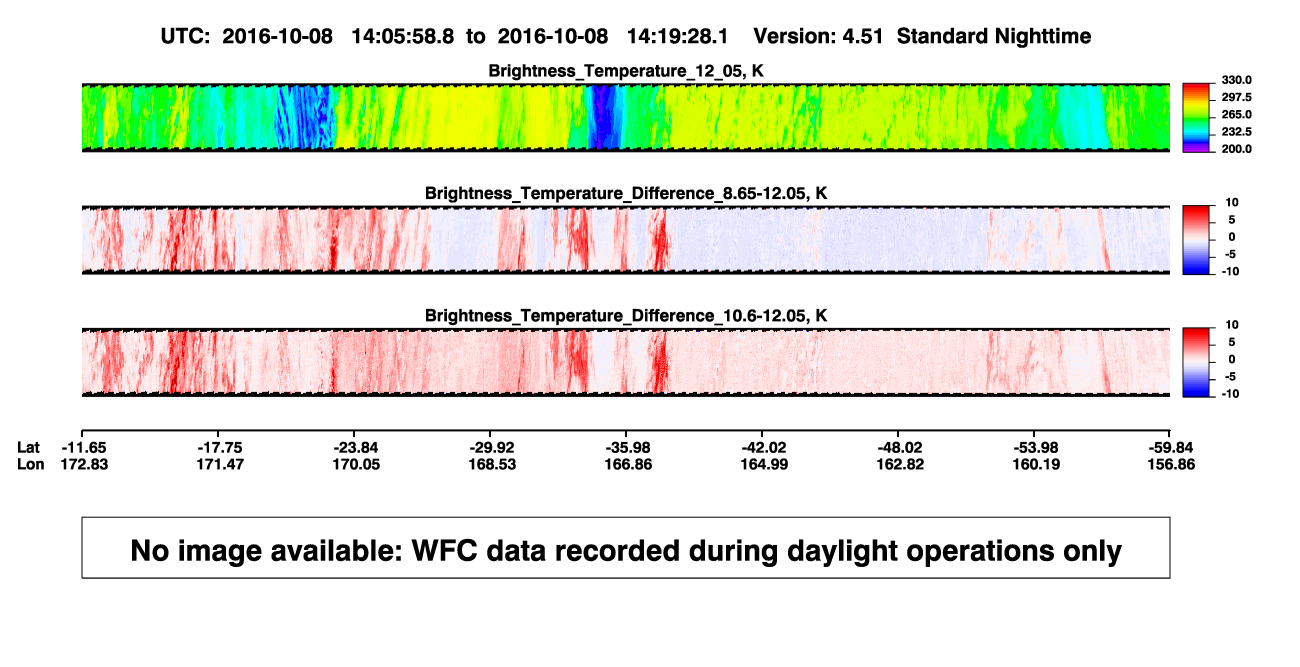This screenshot has width=1300, height=667.
Task: Click longitude value 171.47
Action: coord(218,464)
